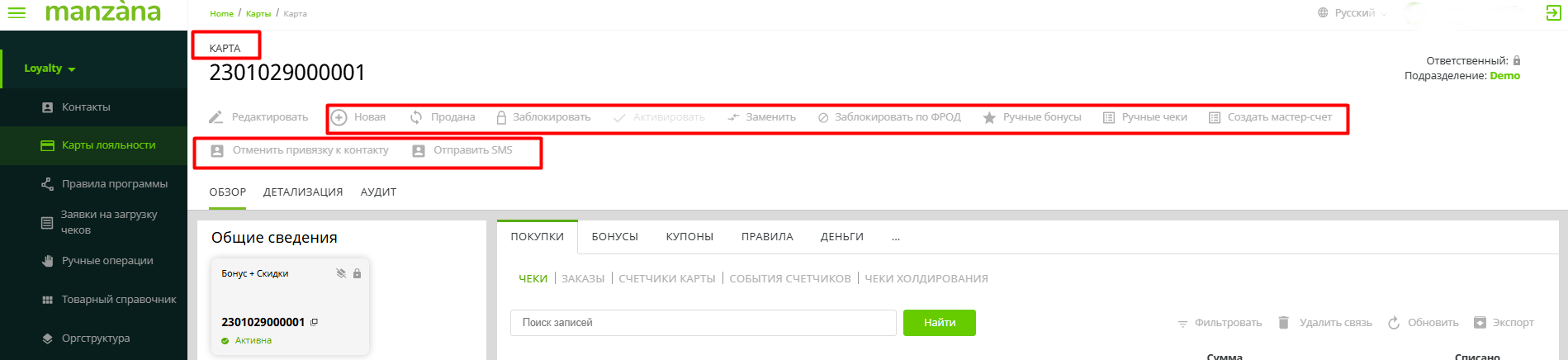Click the crossed-out icon on card tile
1568x360 pixels.
(341, 273)
